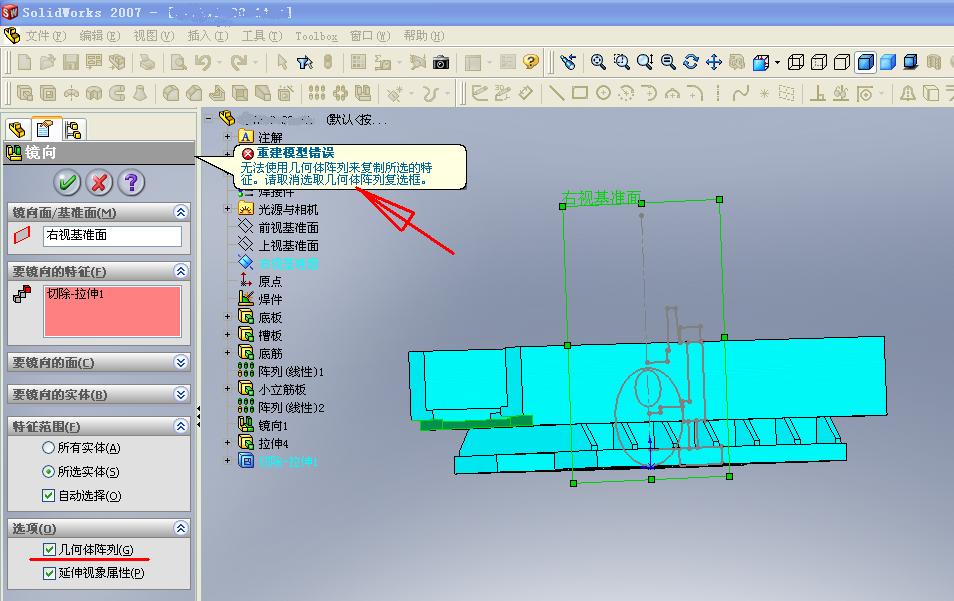Click 切除-拉伸1 in features to mirror box

pyautogui.click(x=75, y=294)
